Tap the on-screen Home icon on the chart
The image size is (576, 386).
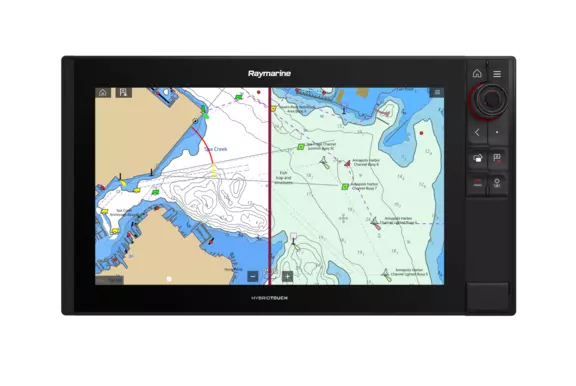tap(103, 93)
